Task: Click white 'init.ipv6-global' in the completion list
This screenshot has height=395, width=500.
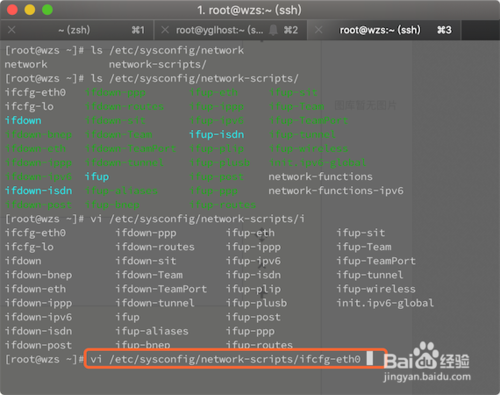Action: (385, 303)
